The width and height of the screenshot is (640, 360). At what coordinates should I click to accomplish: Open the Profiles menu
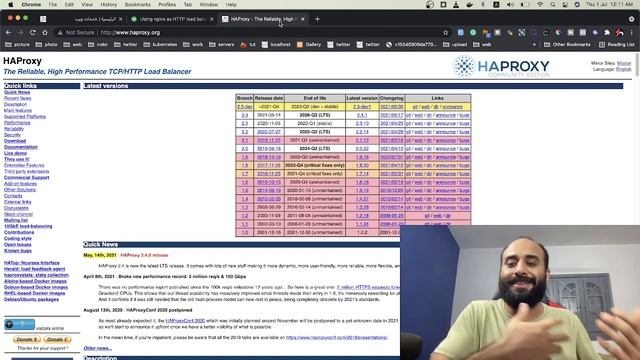point(167,4)
